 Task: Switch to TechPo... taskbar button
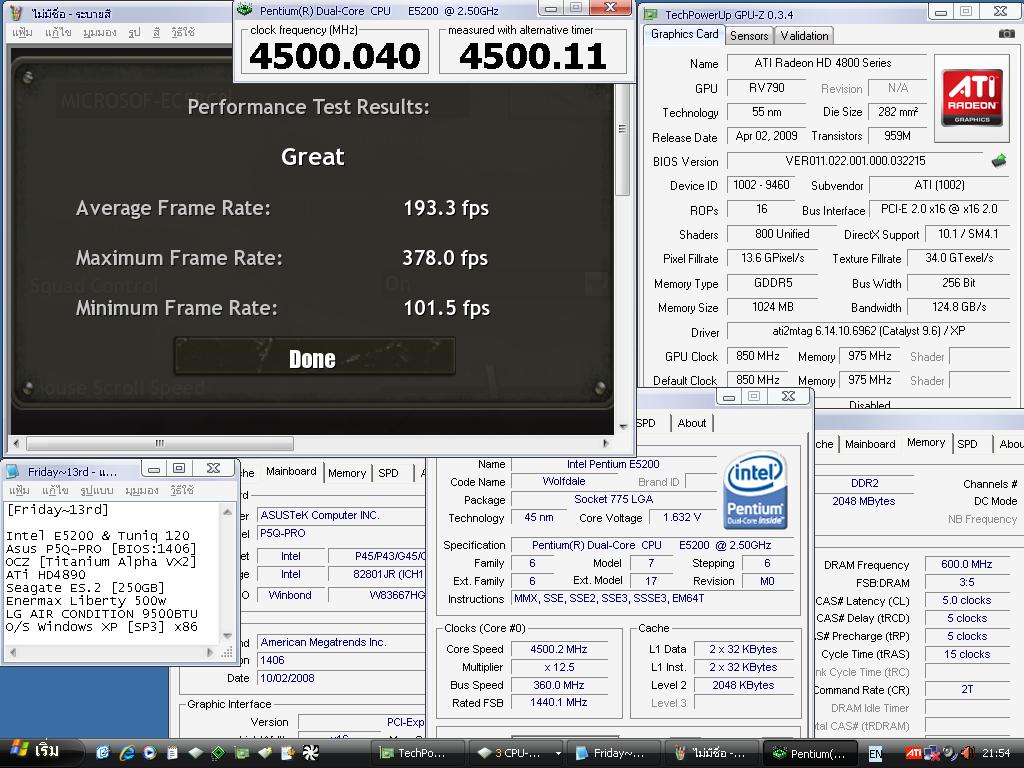(418, 753)
